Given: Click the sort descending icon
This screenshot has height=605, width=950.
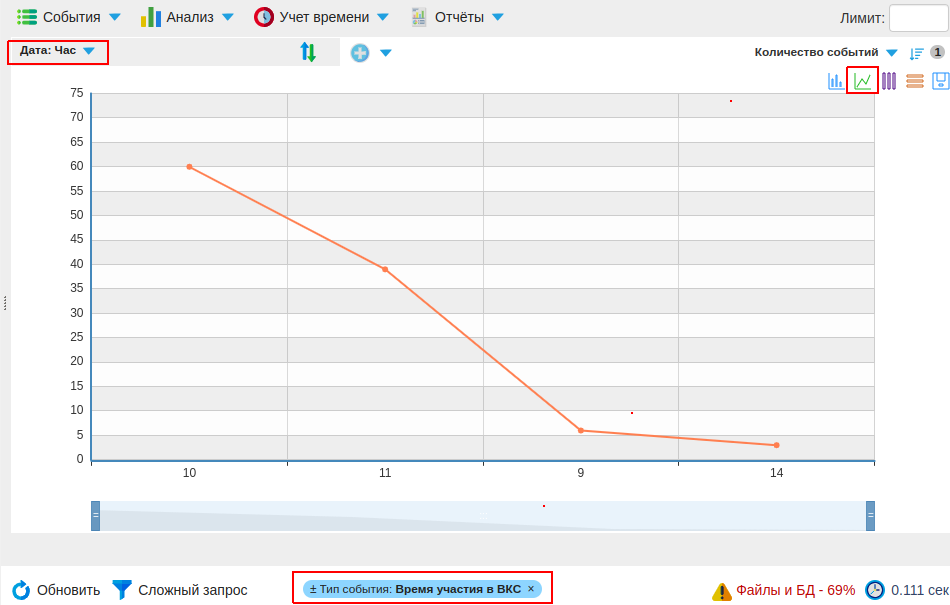Looking at the screenshot, I should tap(916, 53).
